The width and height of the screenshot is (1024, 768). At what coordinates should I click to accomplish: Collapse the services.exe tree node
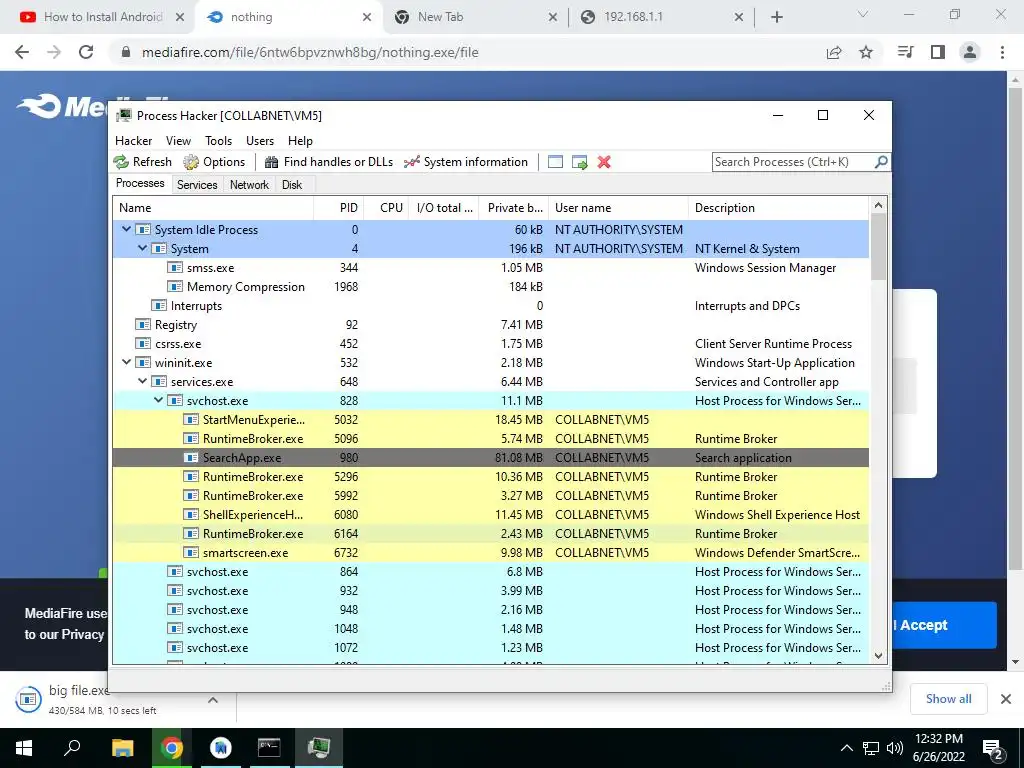142,381
